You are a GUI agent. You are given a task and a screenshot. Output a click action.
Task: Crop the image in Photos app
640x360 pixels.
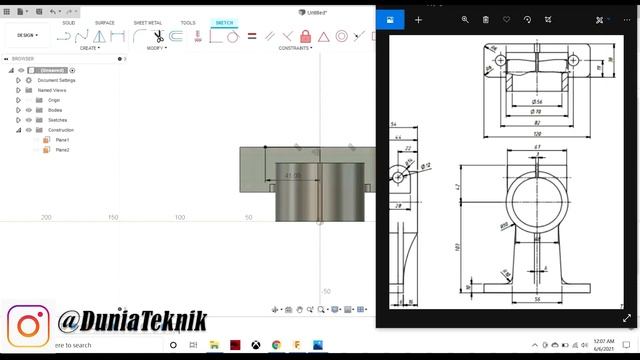[x=548, y=20]
